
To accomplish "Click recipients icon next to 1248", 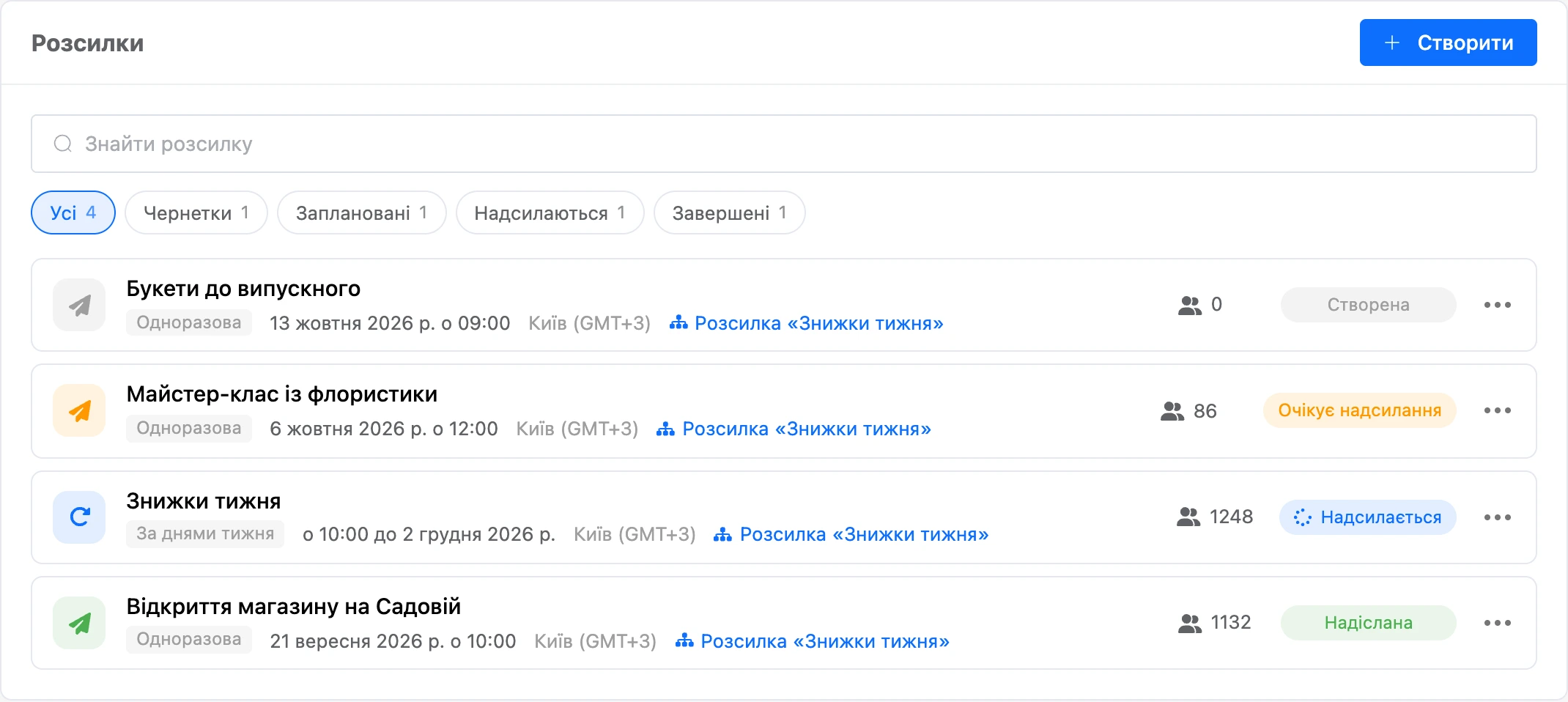I will point(1188,517).
